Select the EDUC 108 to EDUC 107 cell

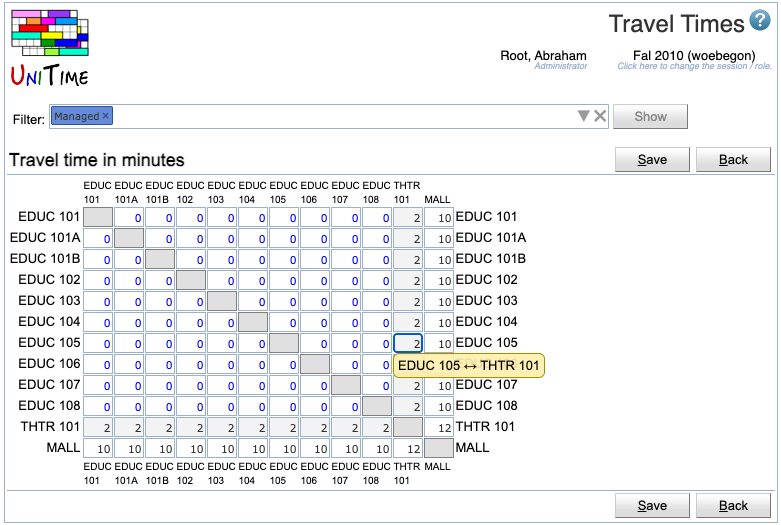click(x=346, y=406)
